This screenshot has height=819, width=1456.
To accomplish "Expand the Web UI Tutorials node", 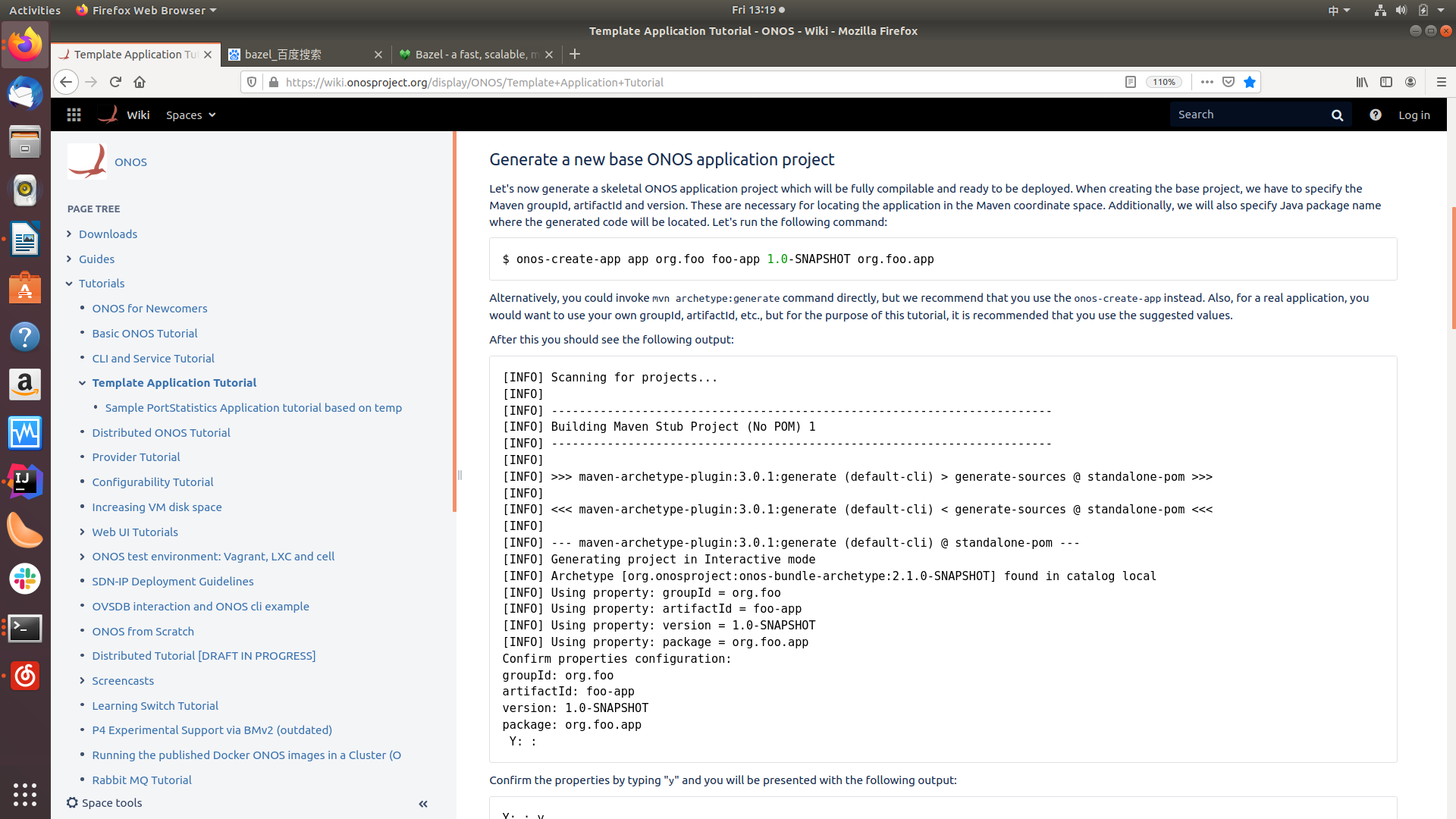I will point(82,532).
